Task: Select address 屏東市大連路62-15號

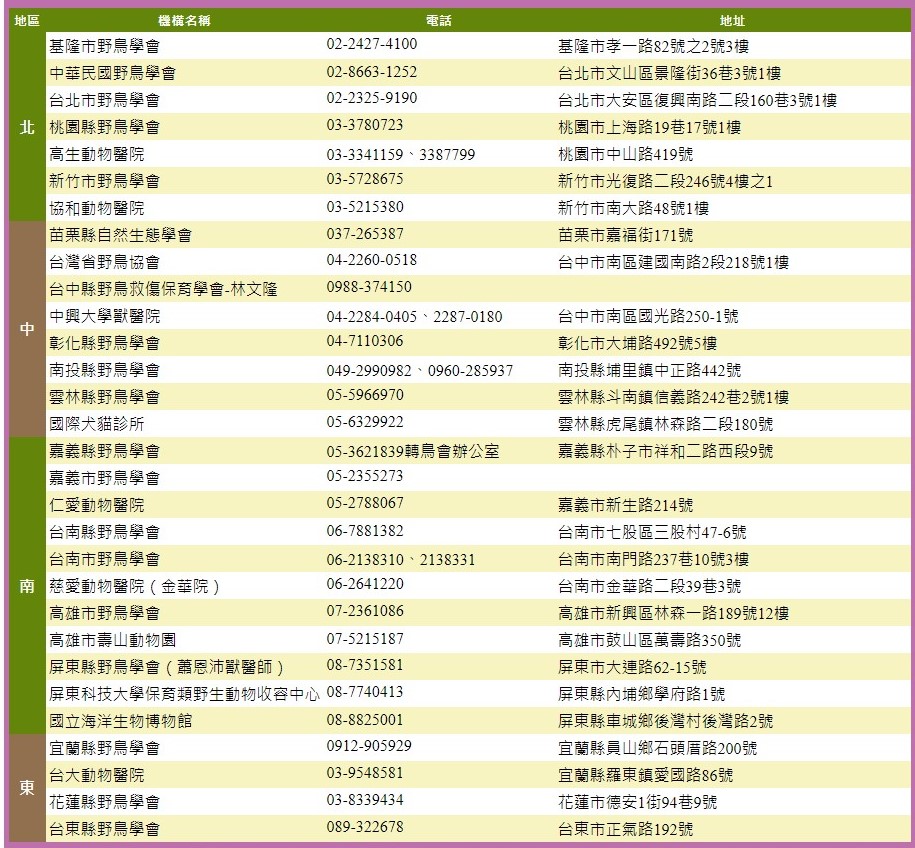Action: coord(632,667)
